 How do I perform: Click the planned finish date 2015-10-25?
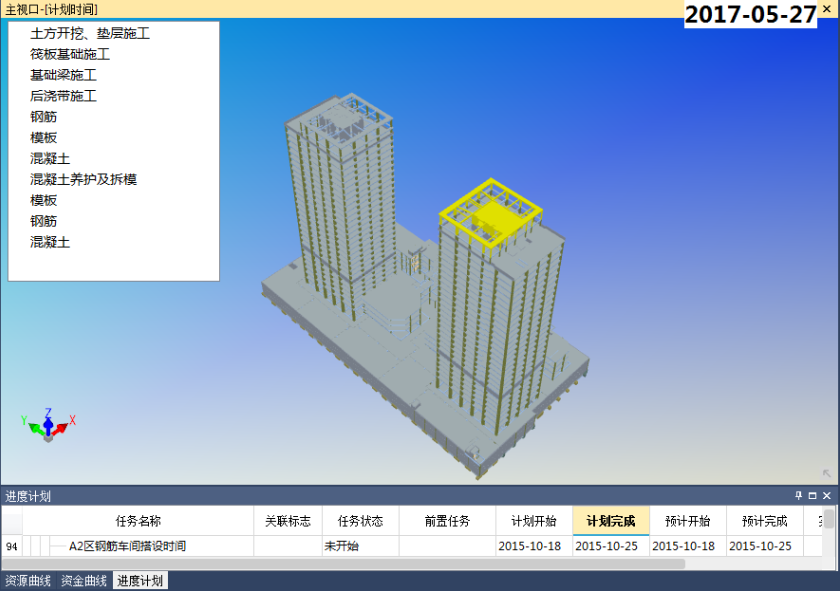(x=611, y=546)
